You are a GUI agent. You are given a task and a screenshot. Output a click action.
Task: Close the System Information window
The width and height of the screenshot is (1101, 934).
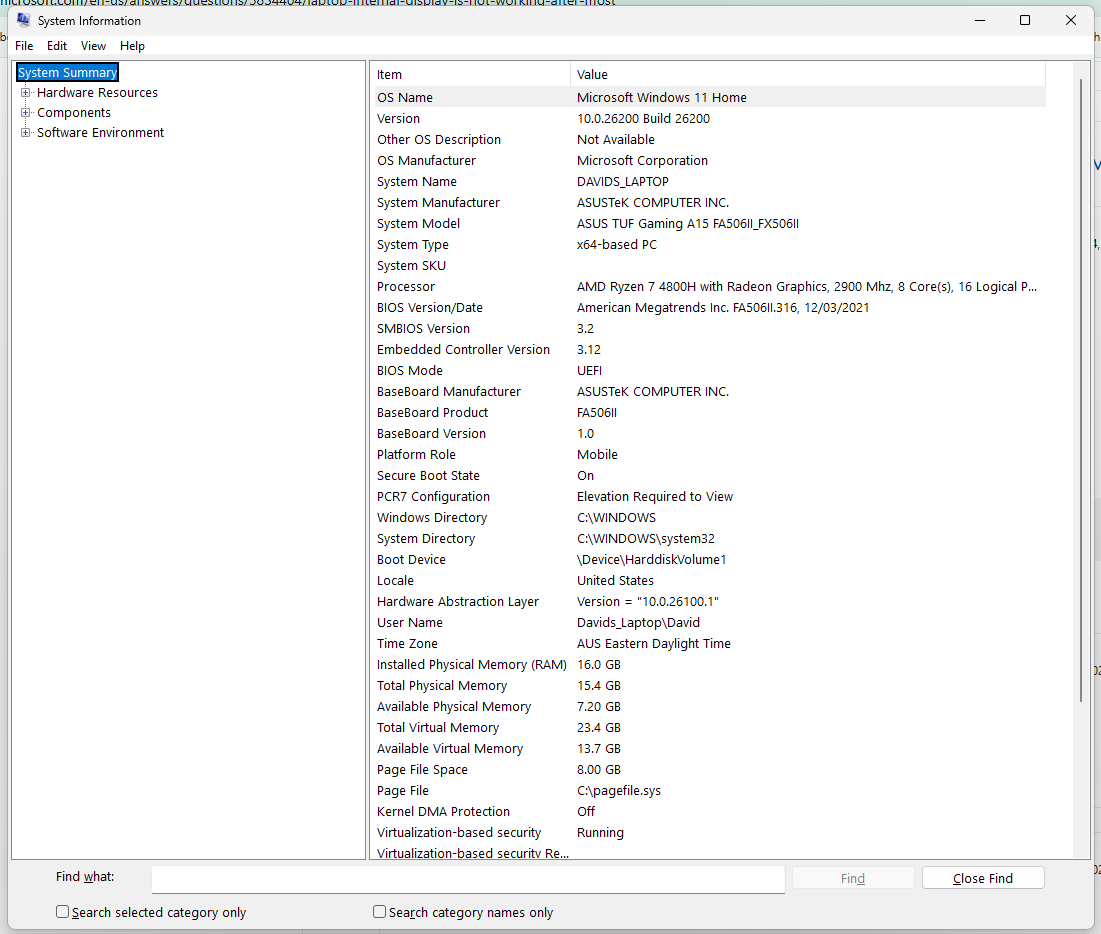point(1071,20)
